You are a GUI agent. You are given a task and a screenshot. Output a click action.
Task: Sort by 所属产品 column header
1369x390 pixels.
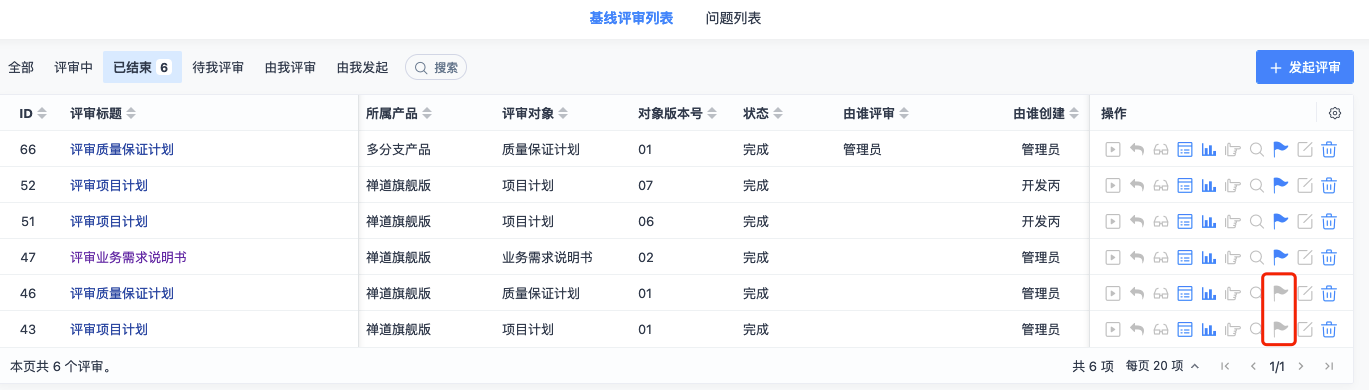tap(399, 114)
